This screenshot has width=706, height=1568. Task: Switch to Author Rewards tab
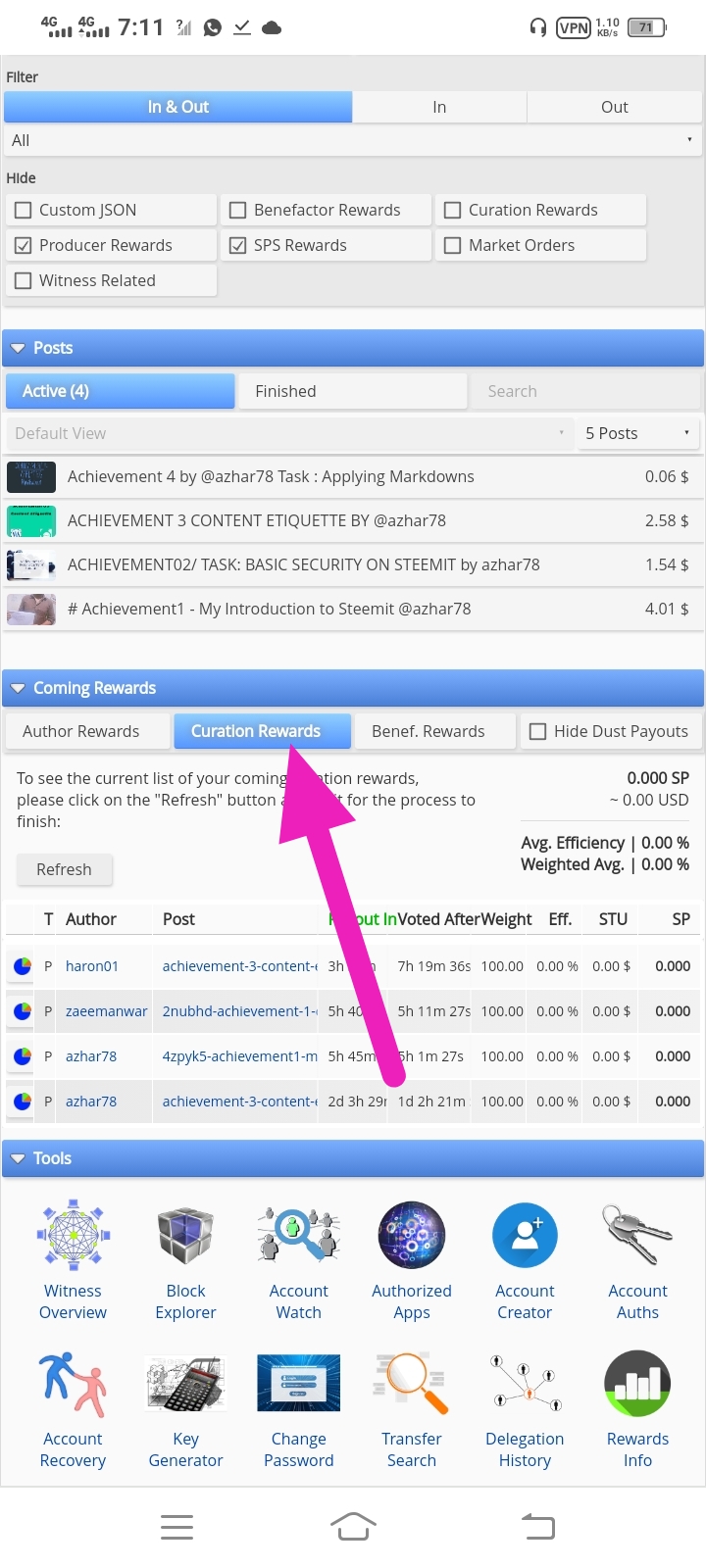(86, 731)
